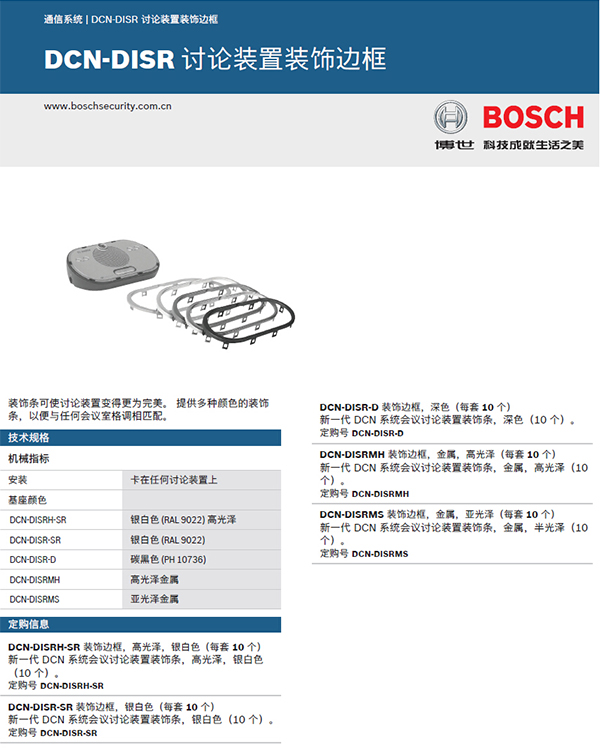Open the www.boschsecurity.com.cn link
This screenshot has height=751, width=600.
(x=108, y=106)
